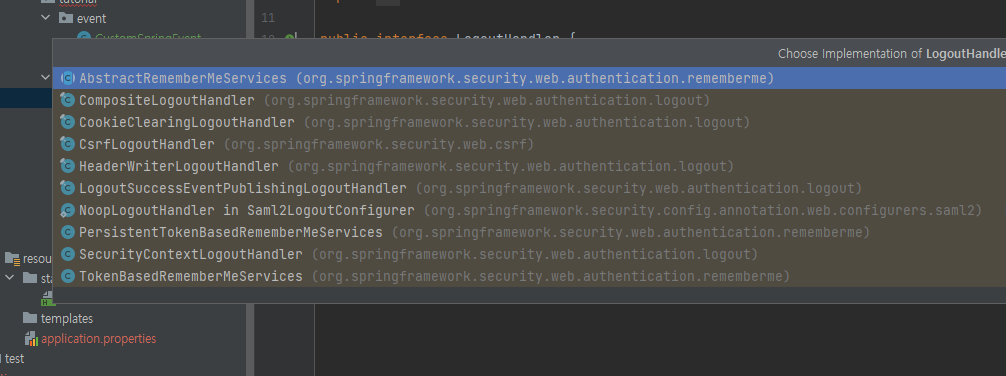Click class icon beside HeaderWriterLogoutHandler

point(67,166)
